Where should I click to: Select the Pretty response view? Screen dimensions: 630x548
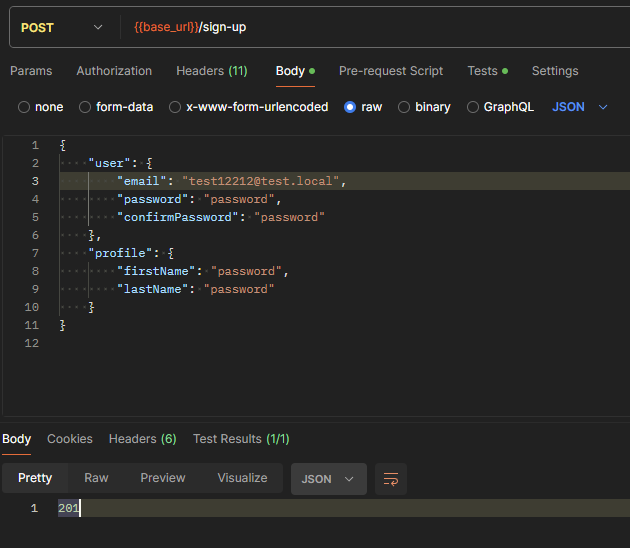(35, 478)
